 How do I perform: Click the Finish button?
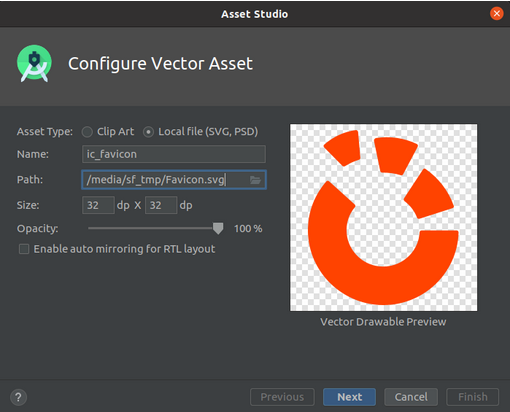[x=473, y=397]
